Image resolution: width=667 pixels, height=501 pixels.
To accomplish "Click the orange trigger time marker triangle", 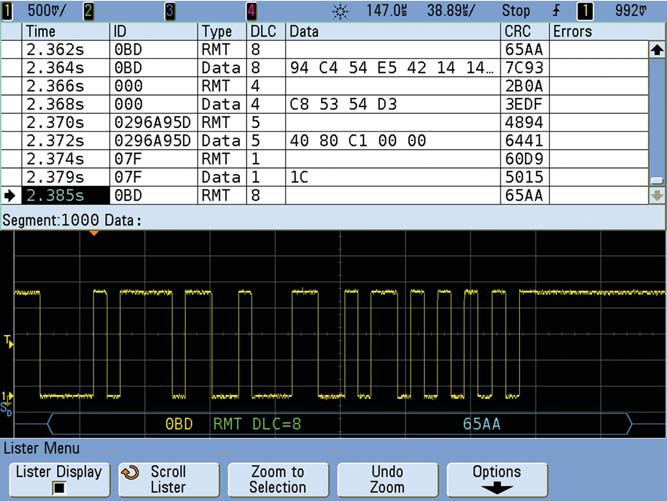I will coord(93,233).
